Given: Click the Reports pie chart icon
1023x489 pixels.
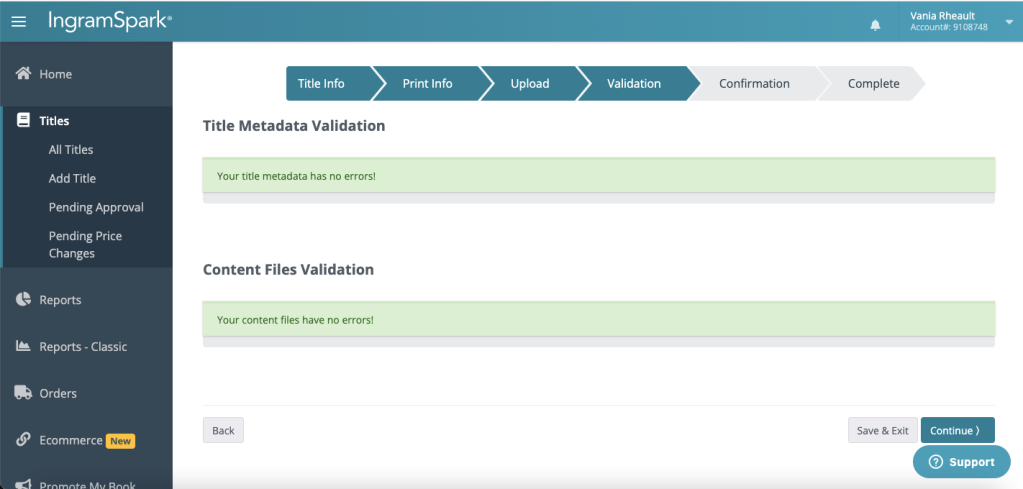Looking at the screenshot, I should click(x=23, y=300).
